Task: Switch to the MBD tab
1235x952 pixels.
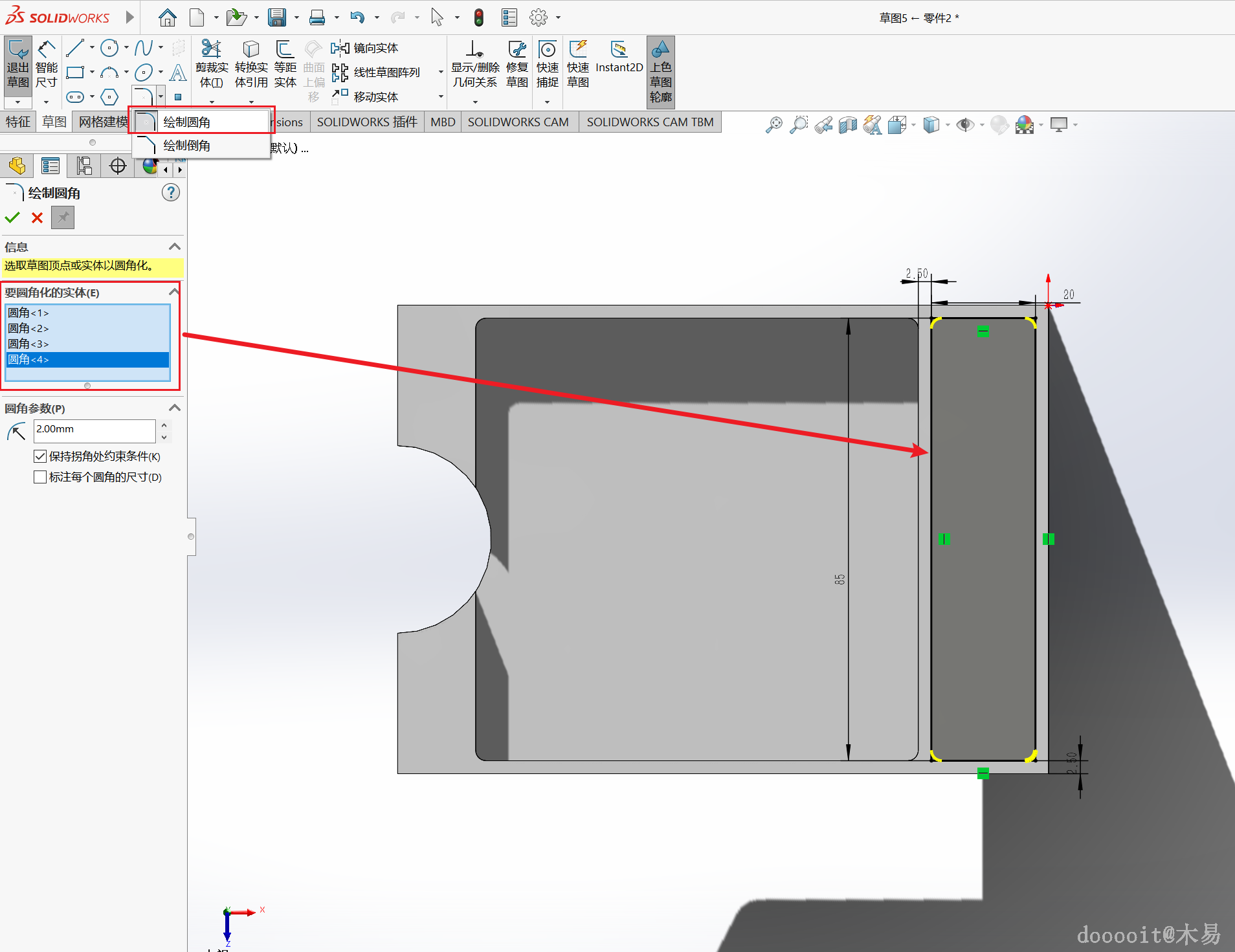Action: tap(443, 122)
